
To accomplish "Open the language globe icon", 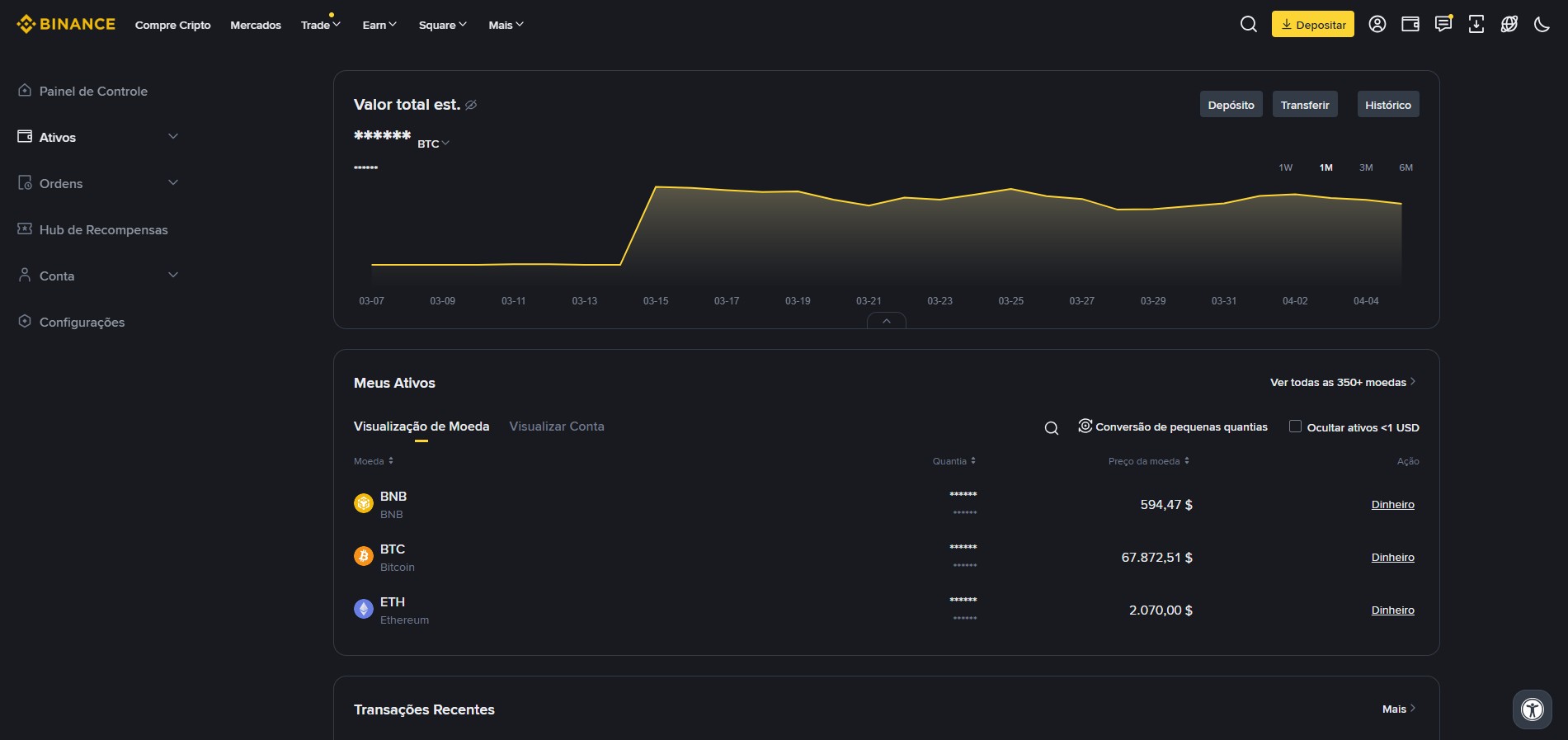I will [x=1509, y=24].
